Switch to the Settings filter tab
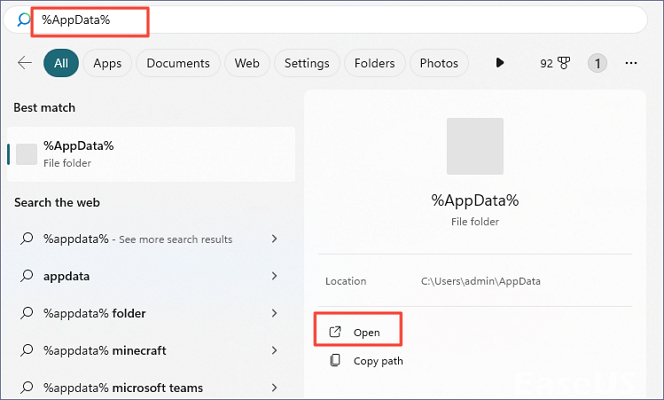Viewport: 664px width, 400px height. (306, 63)
